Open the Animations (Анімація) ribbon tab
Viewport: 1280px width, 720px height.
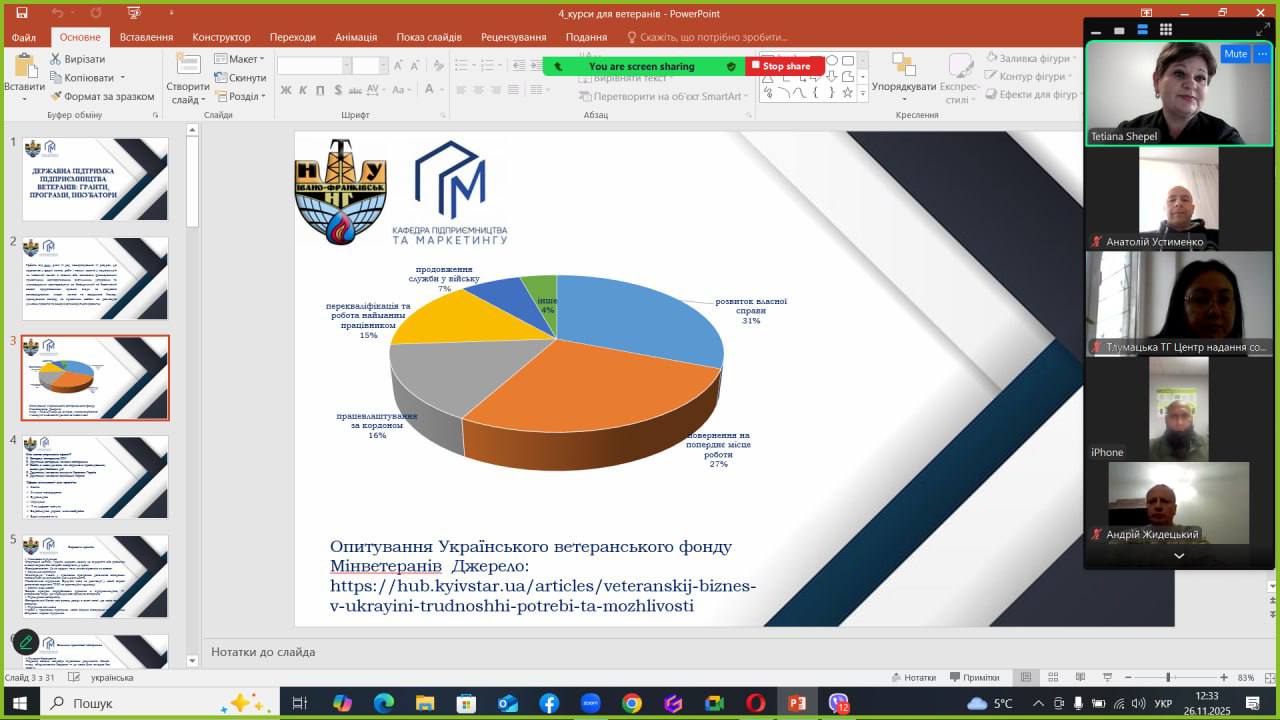[x=356, y=37]
